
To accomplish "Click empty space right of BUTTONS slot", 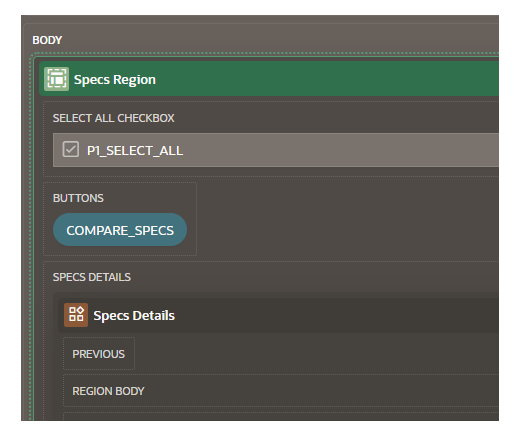I will [x=347, y=219].
